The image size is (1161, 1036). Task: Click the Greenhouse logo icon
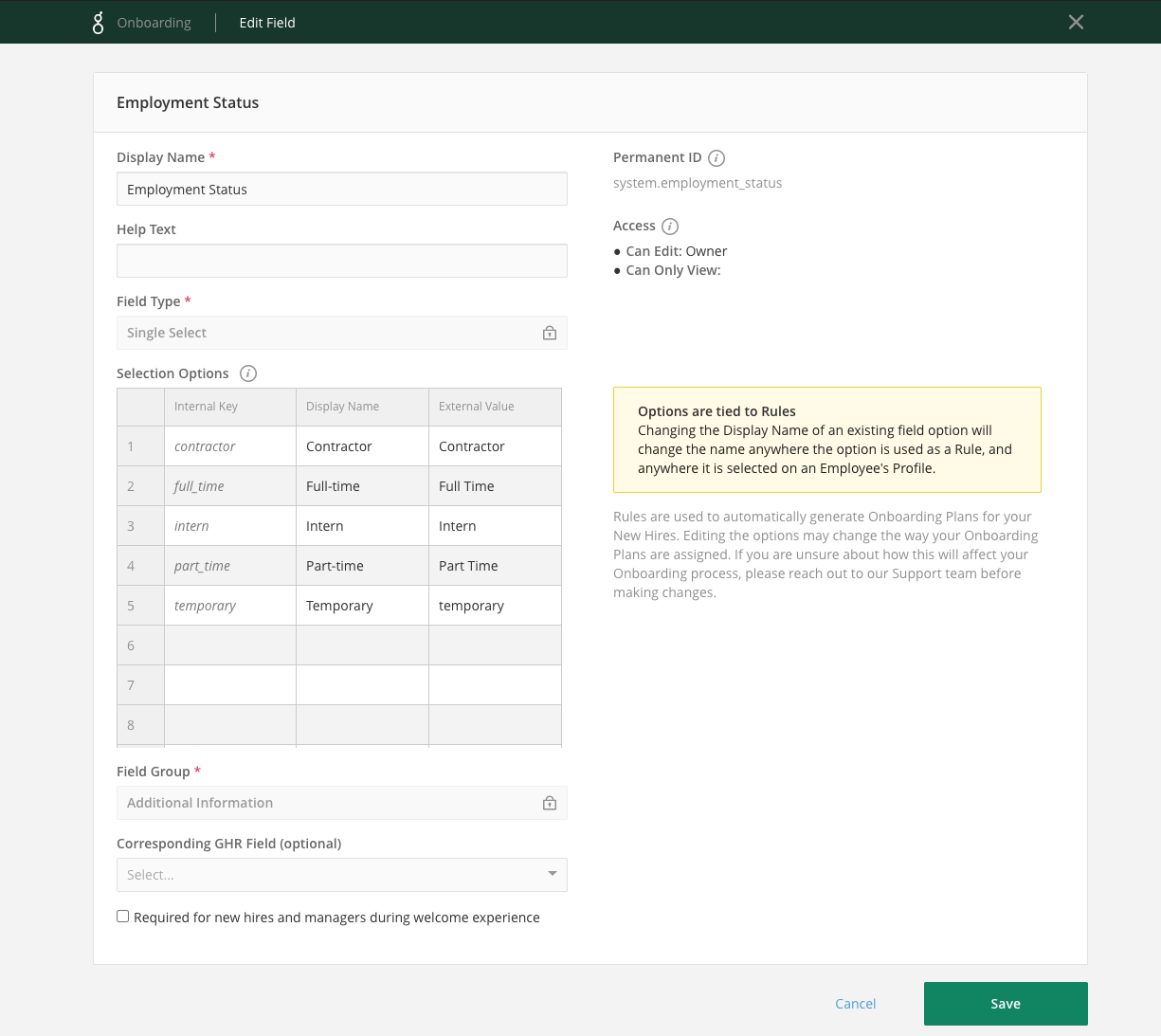point(98,23)
